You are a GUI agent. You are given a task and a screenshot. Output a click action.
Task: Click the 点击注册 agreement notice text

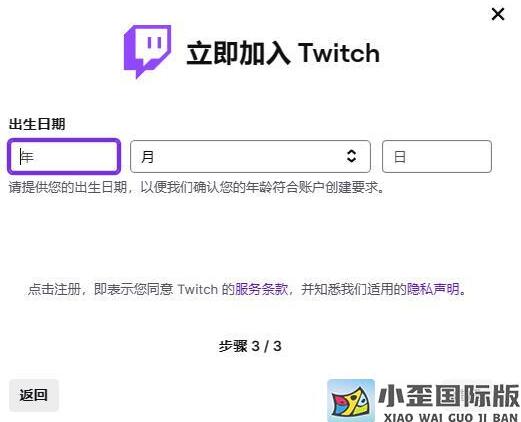[x=247, y=289]
